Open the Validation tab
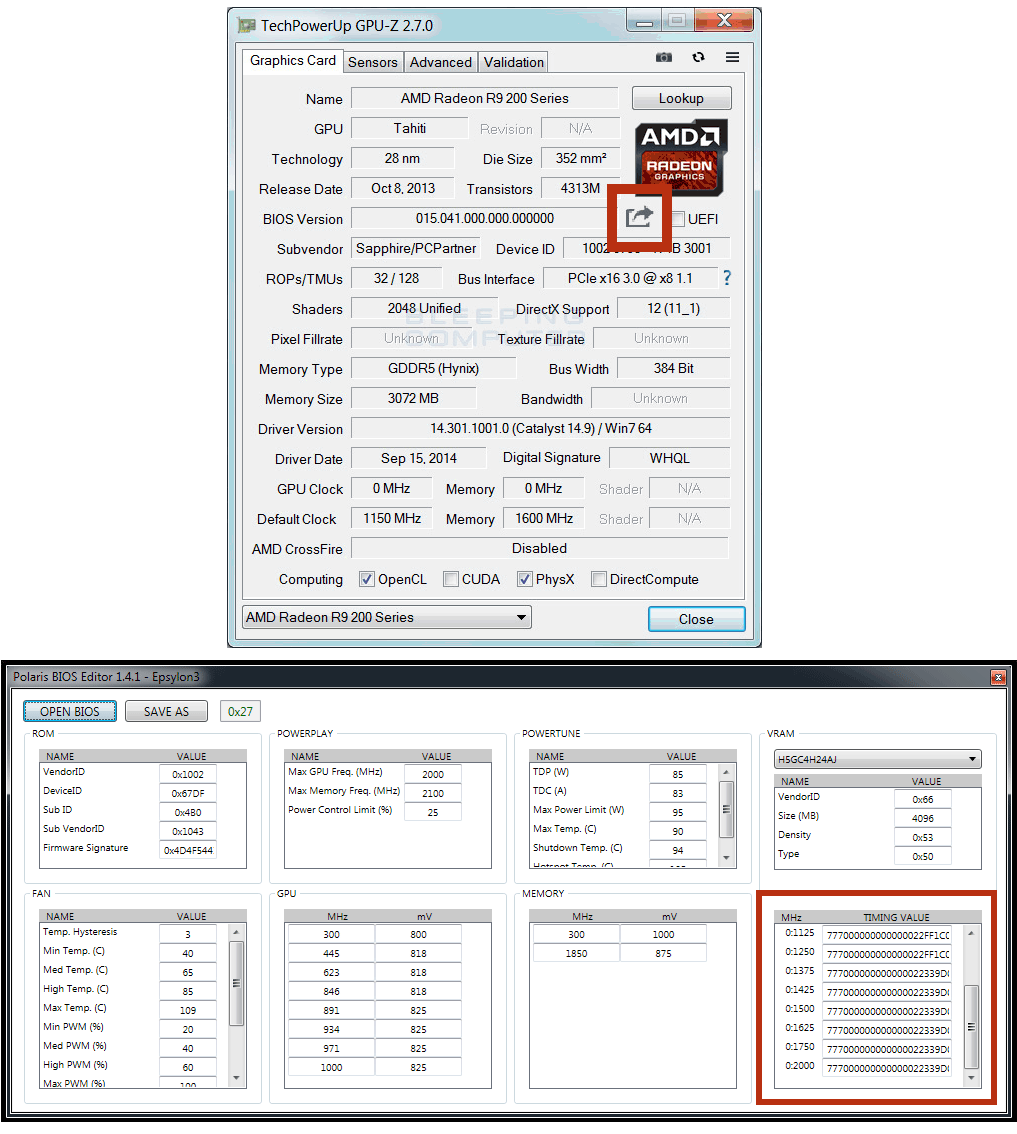Viewport: 1017px width, 1134px height. point(514,62)
